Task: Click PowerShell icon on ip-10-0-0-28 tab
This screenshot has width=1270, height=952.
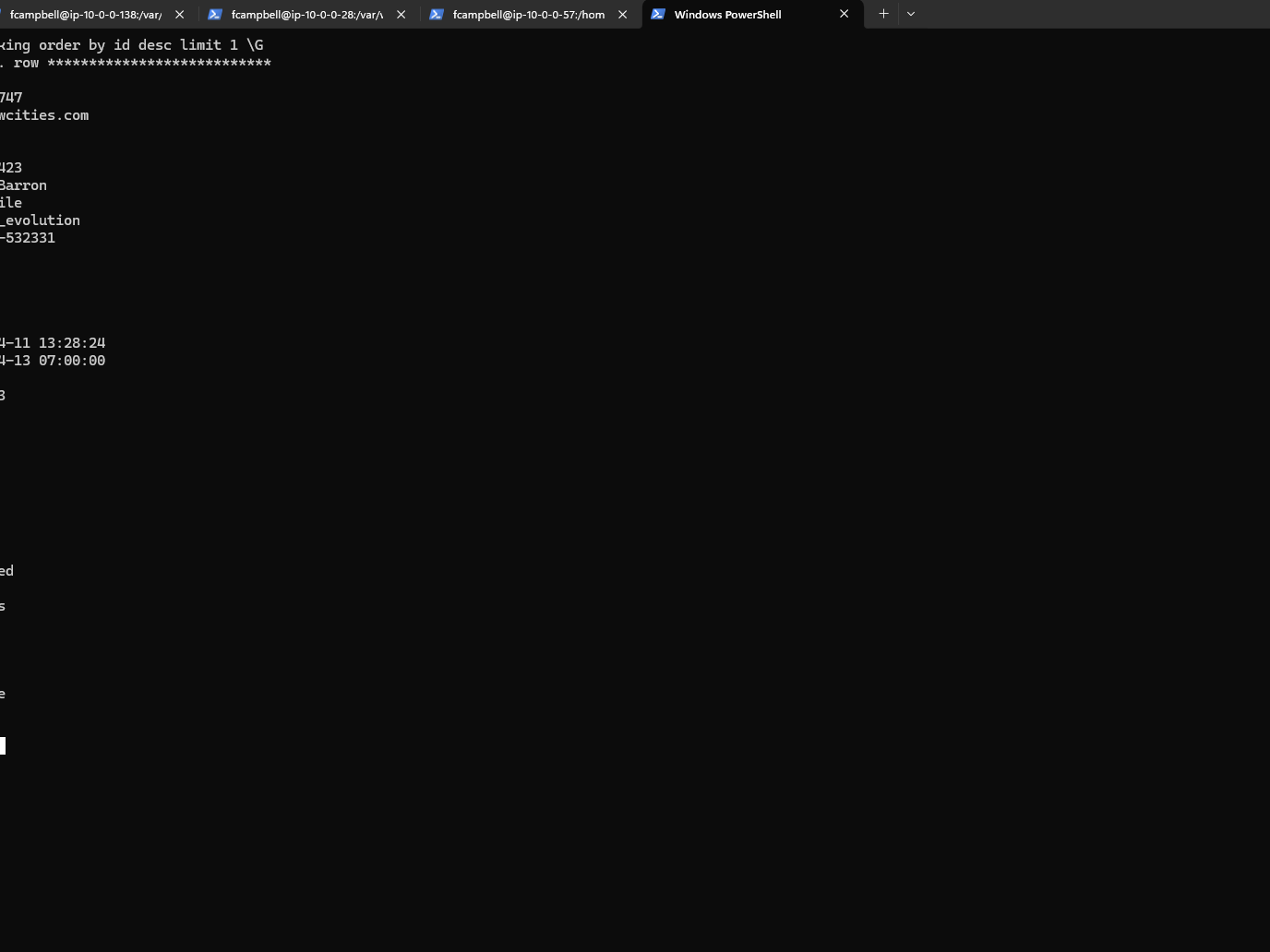Action: pos(215,15)
